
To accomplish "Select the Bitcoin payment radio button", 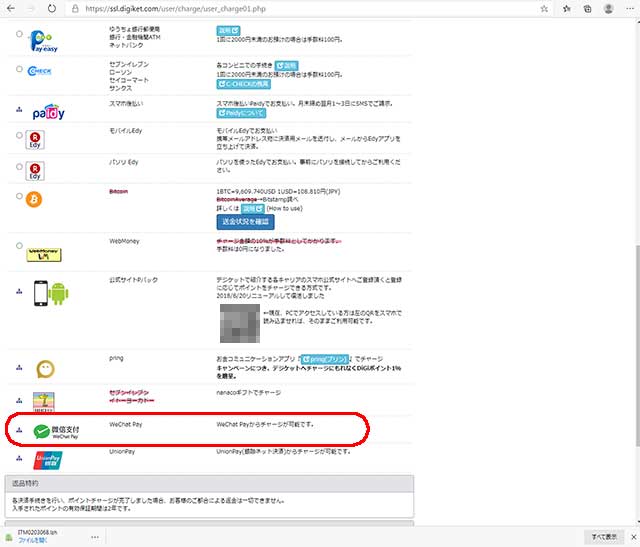I will coord(19,196).
